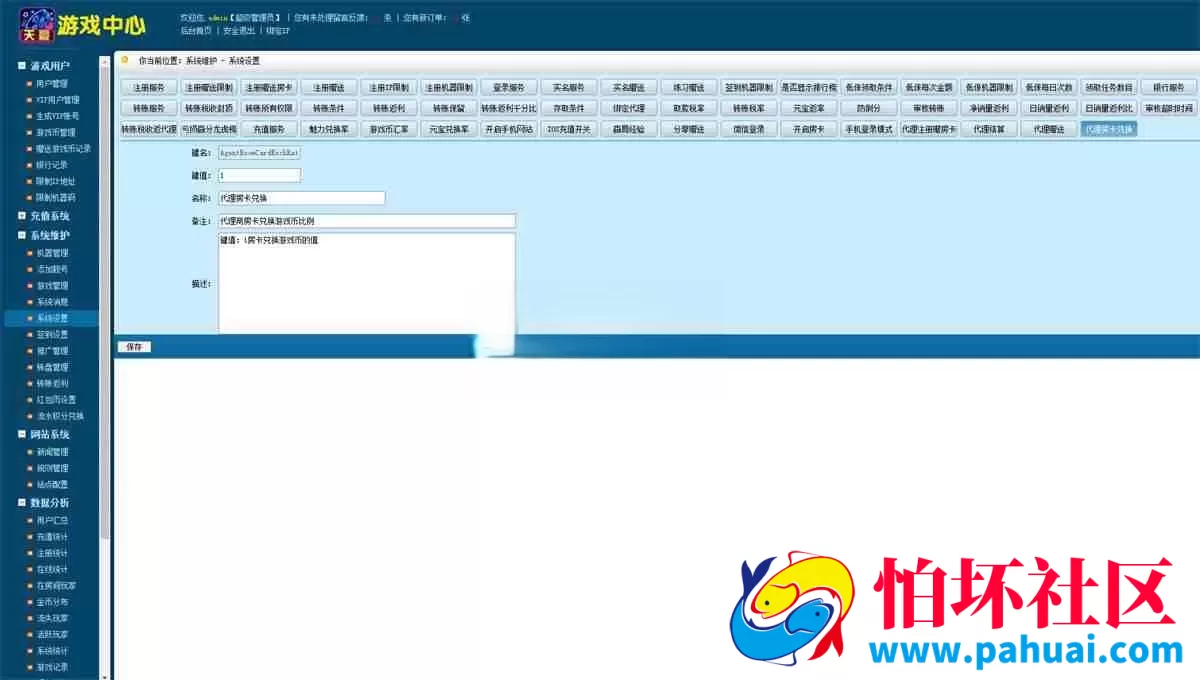The image size is (1200, 680).
Task: Click the 游戏中心 logo icon
Action: point(38,25)
